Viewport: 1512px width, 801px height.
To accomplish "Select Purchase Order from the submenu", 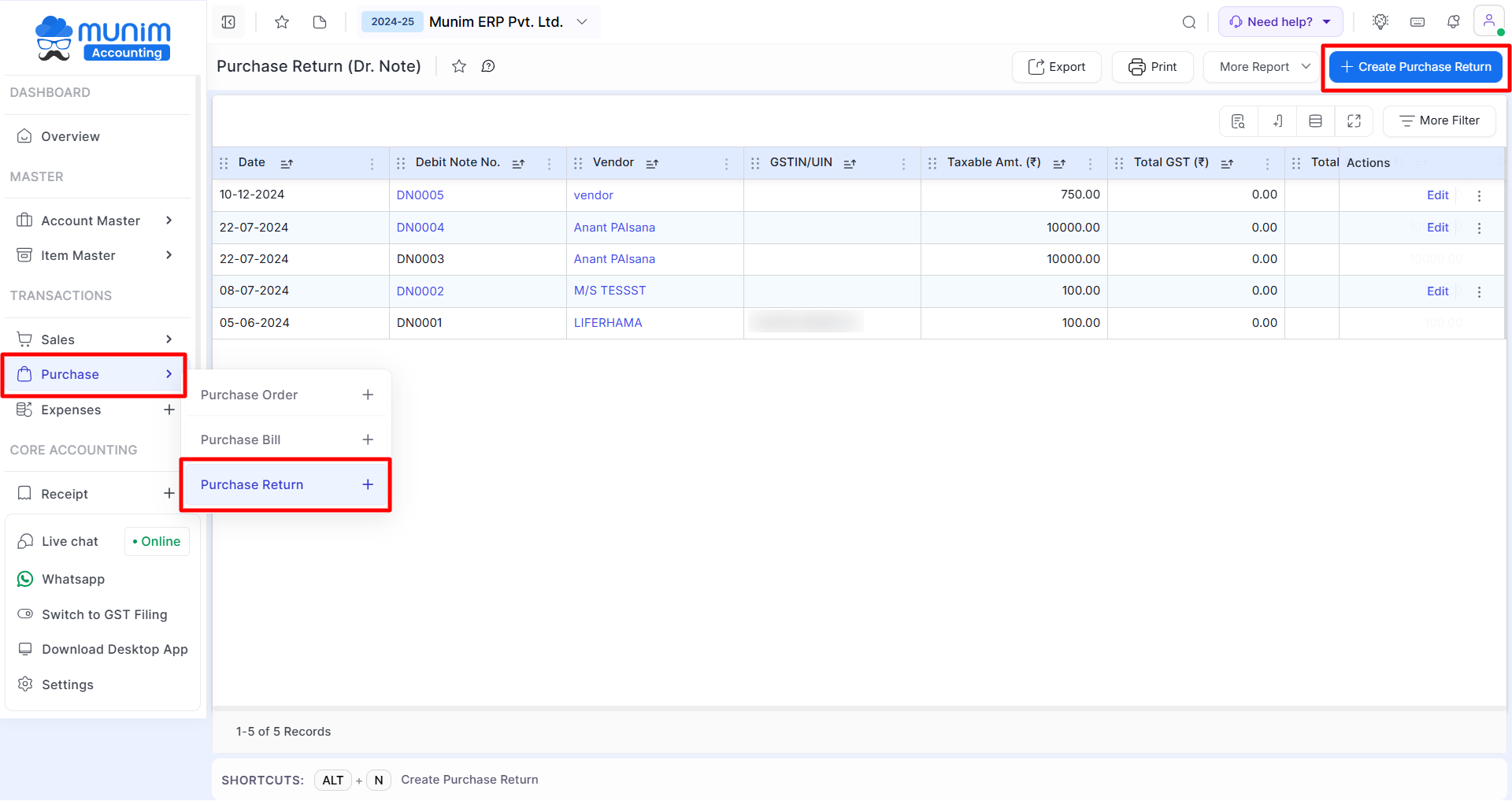I will (x=249, y=395).
